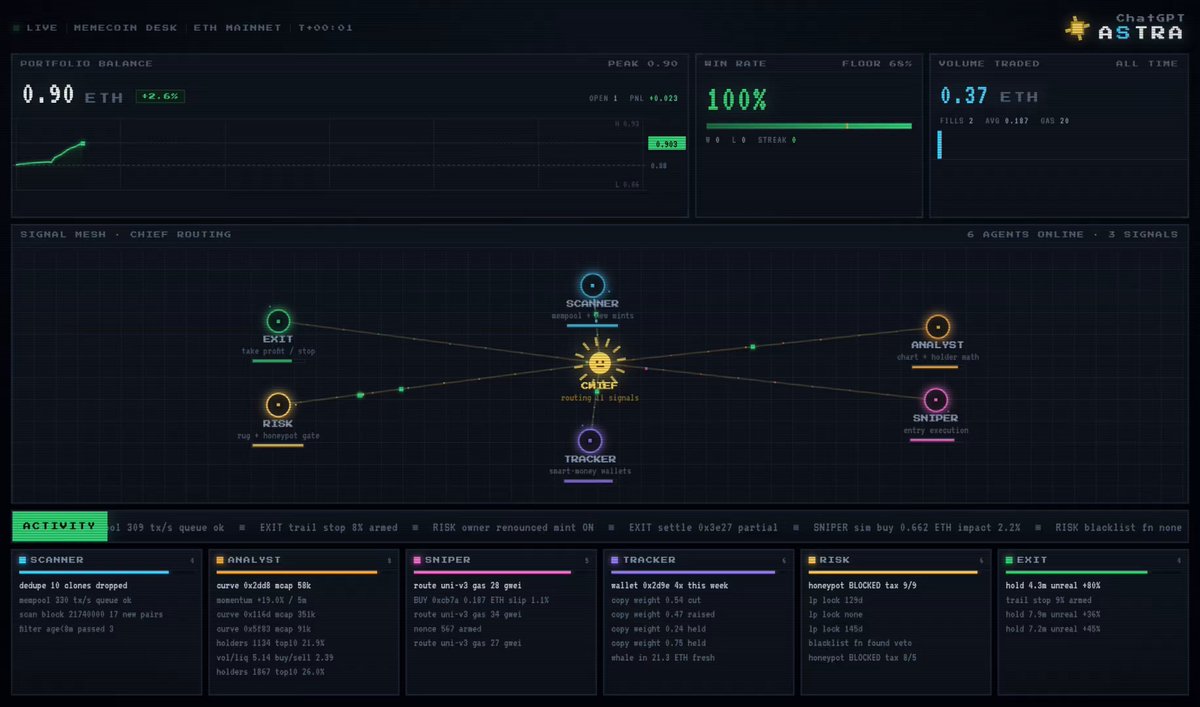Click the ANALYST agent node circle
Viewport: 1200px width, 707px height.
[937, 326]
